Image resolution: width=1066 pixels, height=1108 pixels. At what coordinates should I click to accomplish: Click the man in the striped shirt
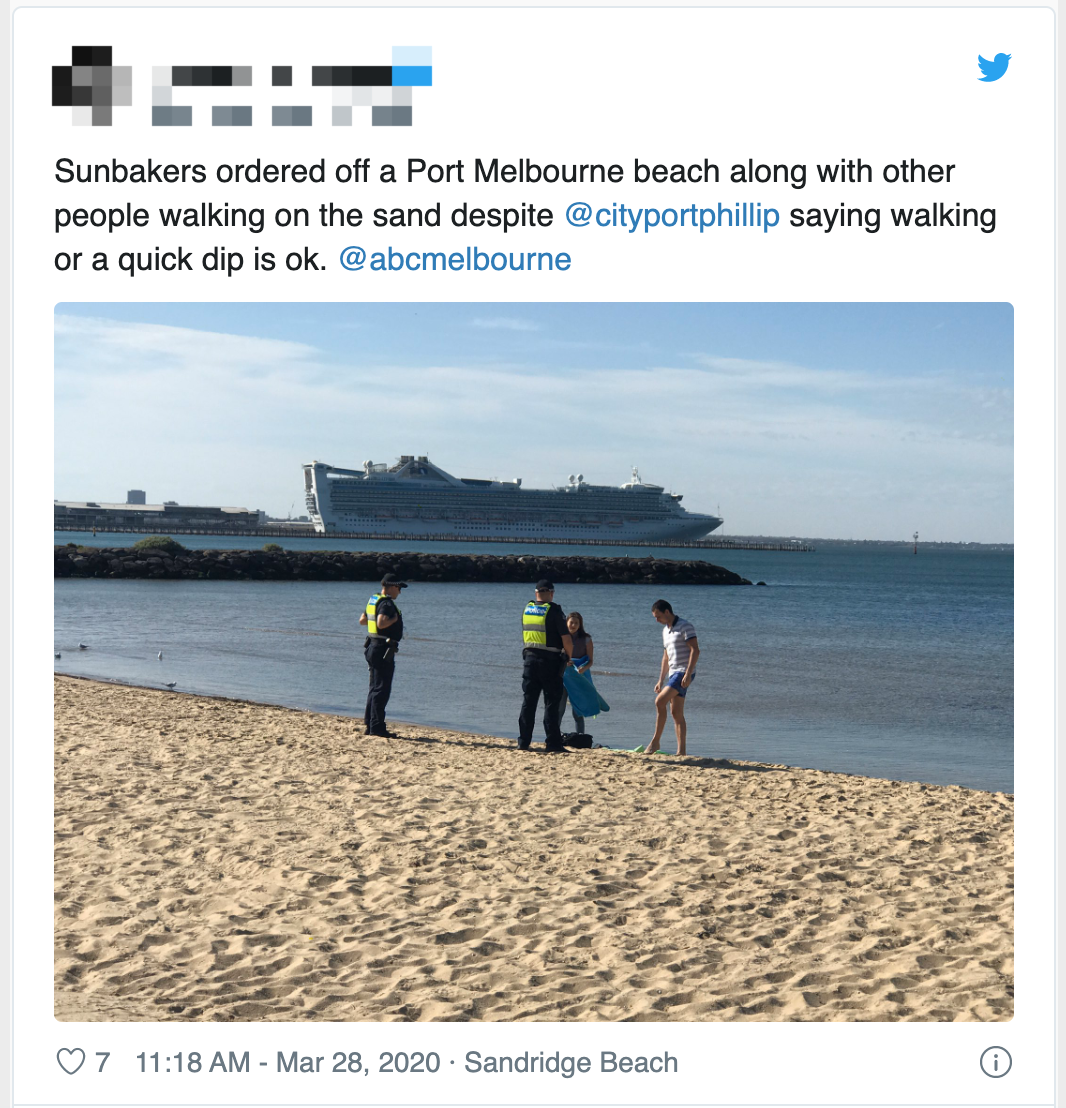click(x=674, y=677)
